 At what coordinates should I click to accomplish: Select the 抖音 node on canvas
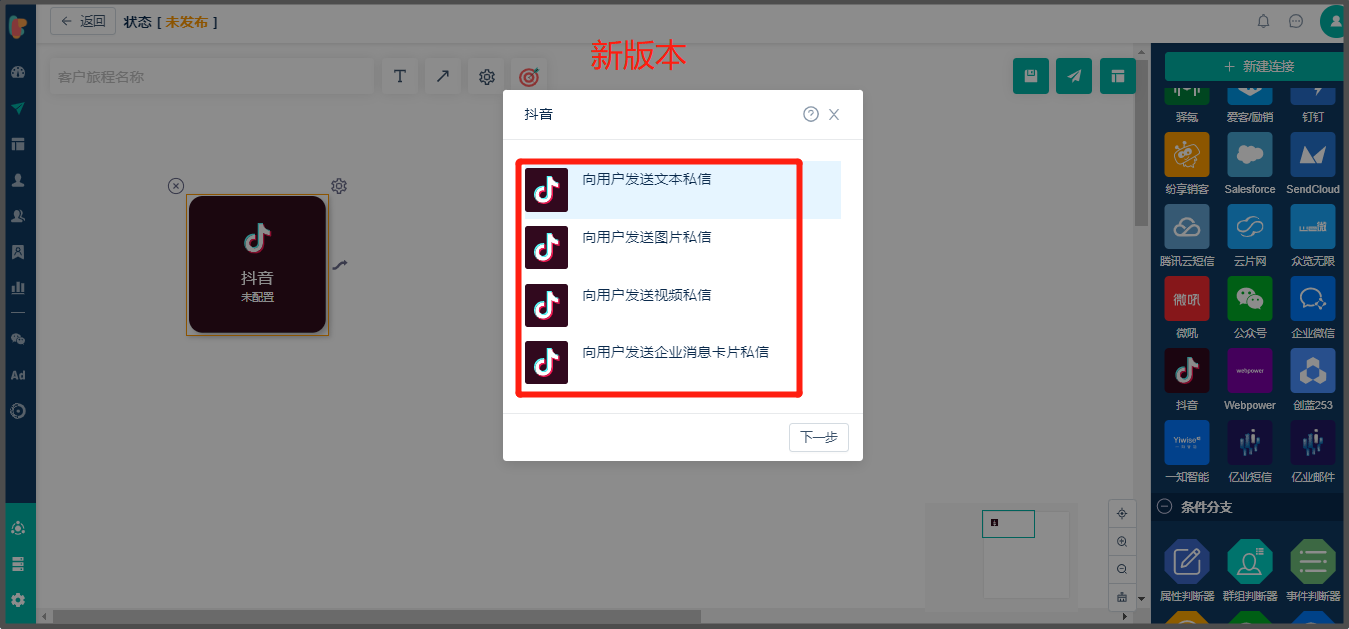point(257,265)
